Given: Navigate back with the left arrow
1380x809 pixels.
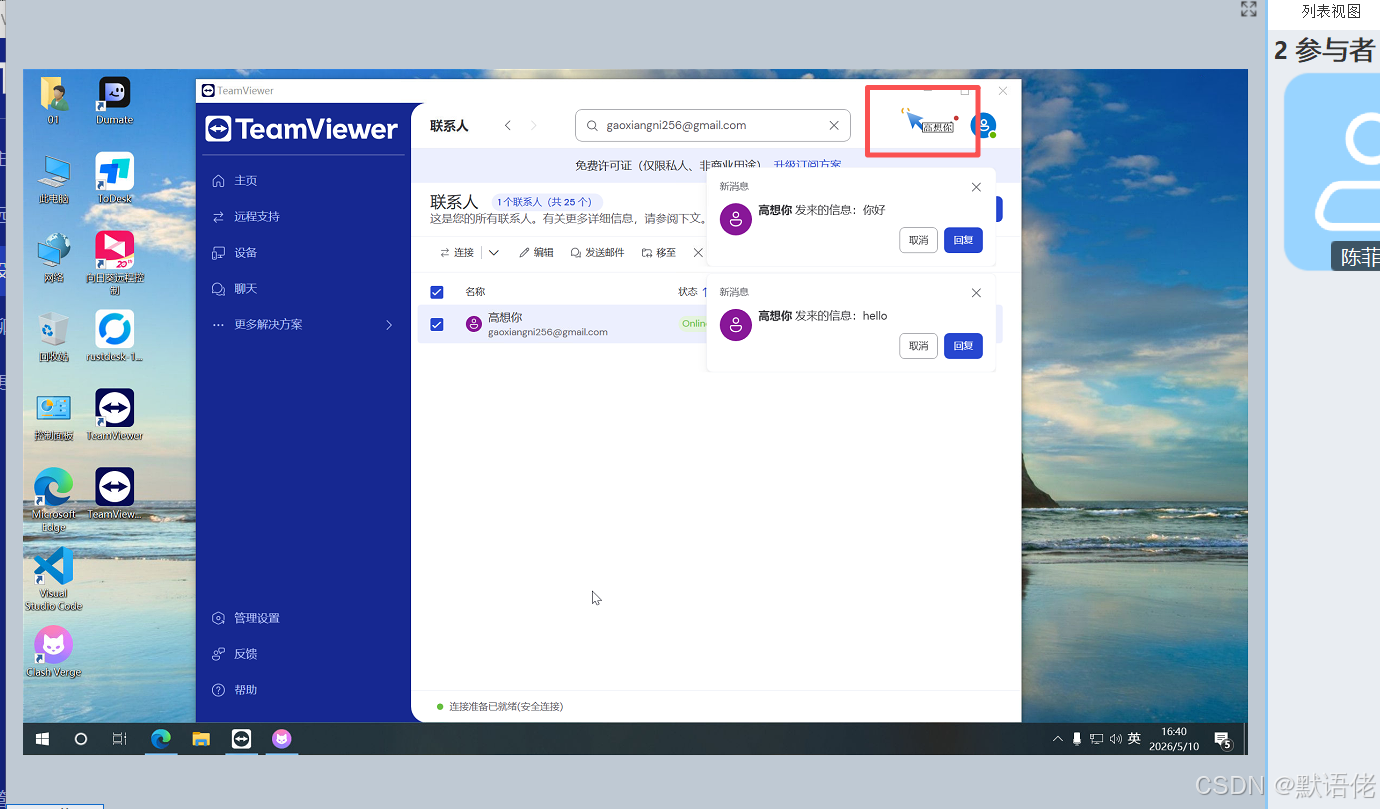Looking at the screenshot, I should coord(508,126).
